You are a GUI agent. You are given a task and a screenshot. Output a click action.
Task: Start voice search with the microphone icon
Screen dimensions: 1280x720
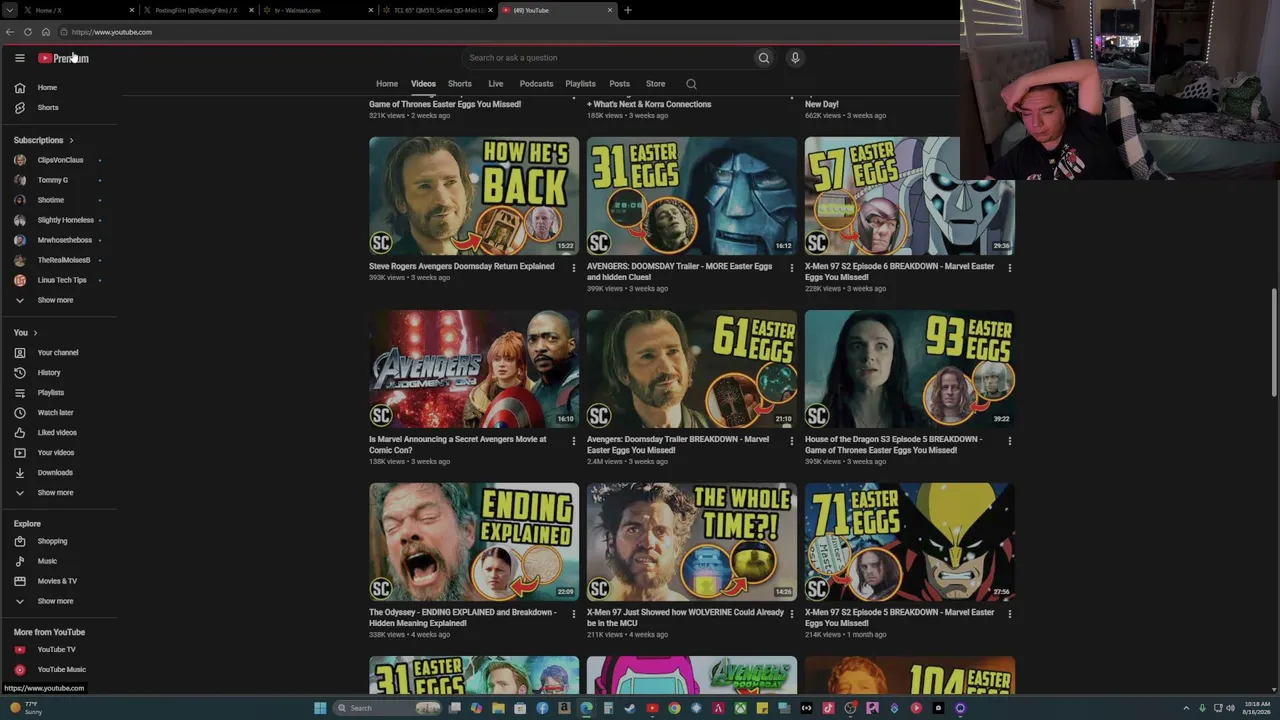(795, 58)
